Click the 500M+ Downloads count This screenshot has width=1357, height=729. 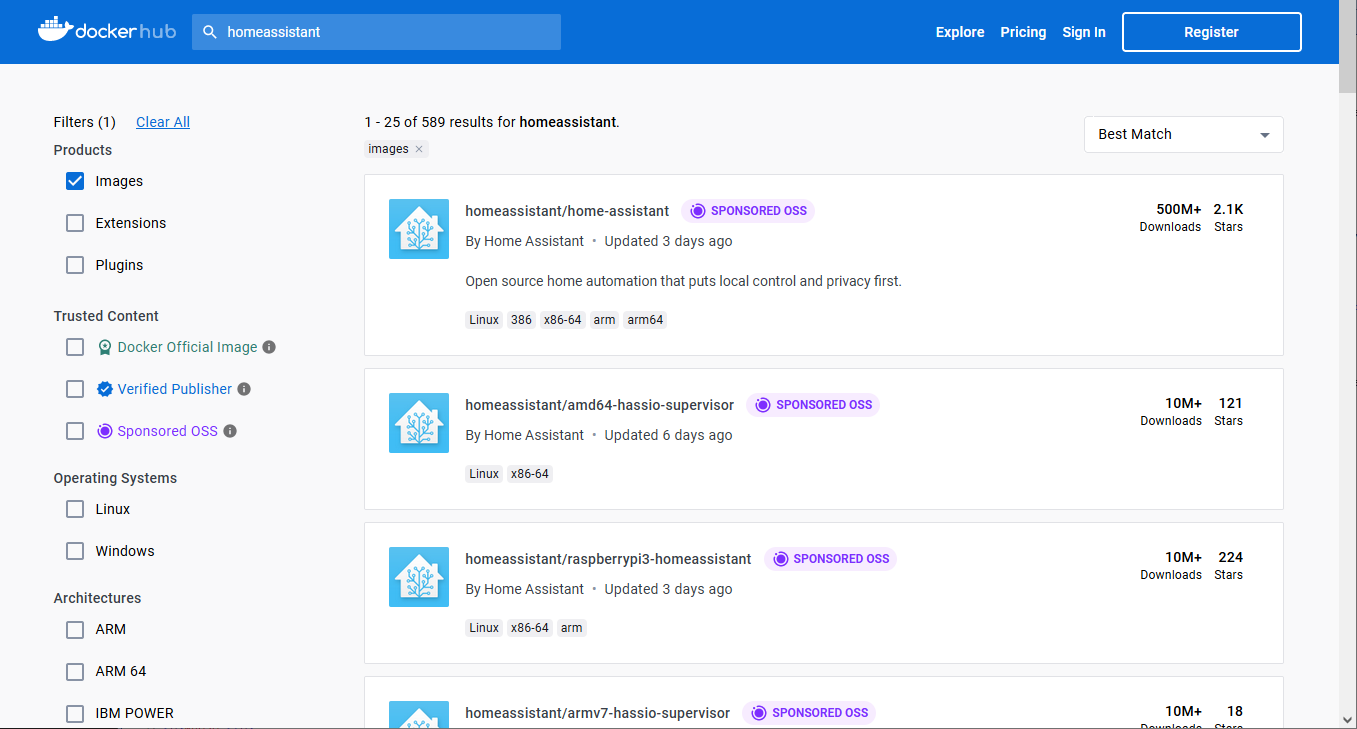click(1170, 217)
